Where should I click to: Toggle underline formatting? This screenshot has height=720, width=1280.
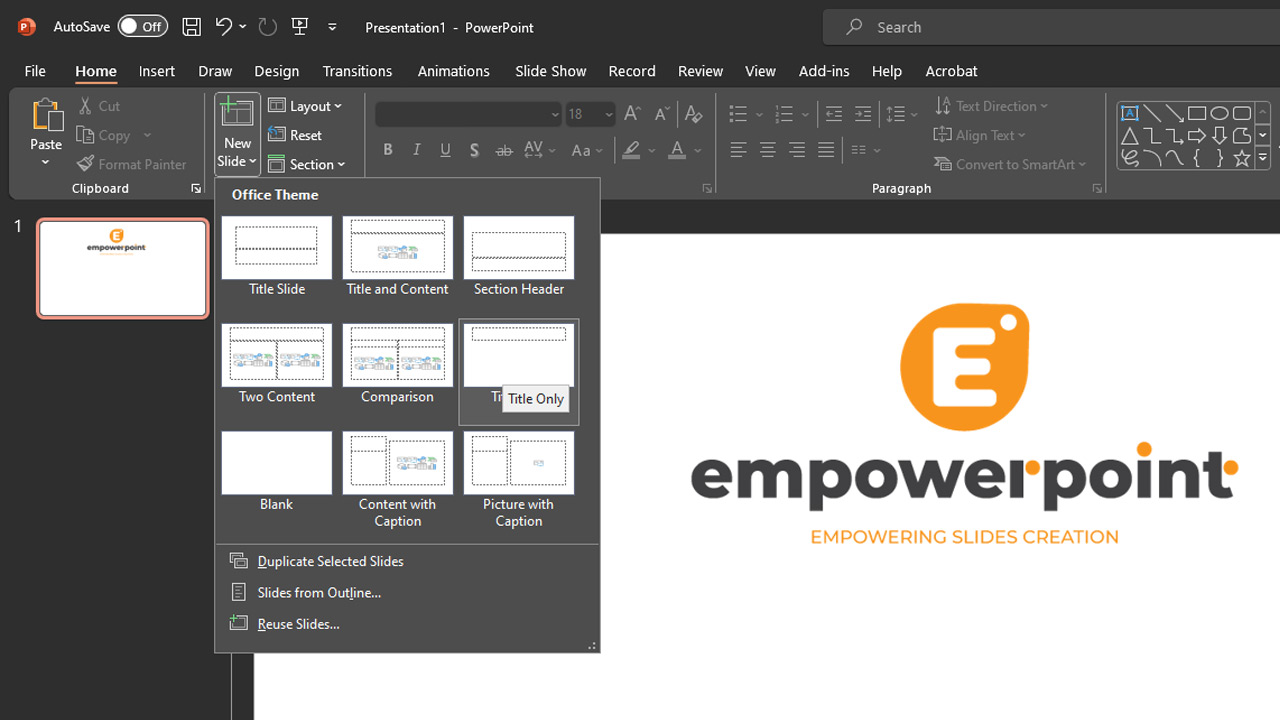click(446, 150)
